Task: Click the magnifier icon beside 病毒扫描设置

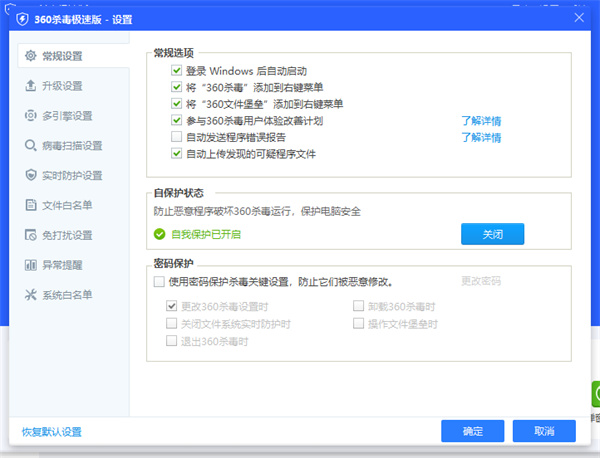Action: point(31,145)
